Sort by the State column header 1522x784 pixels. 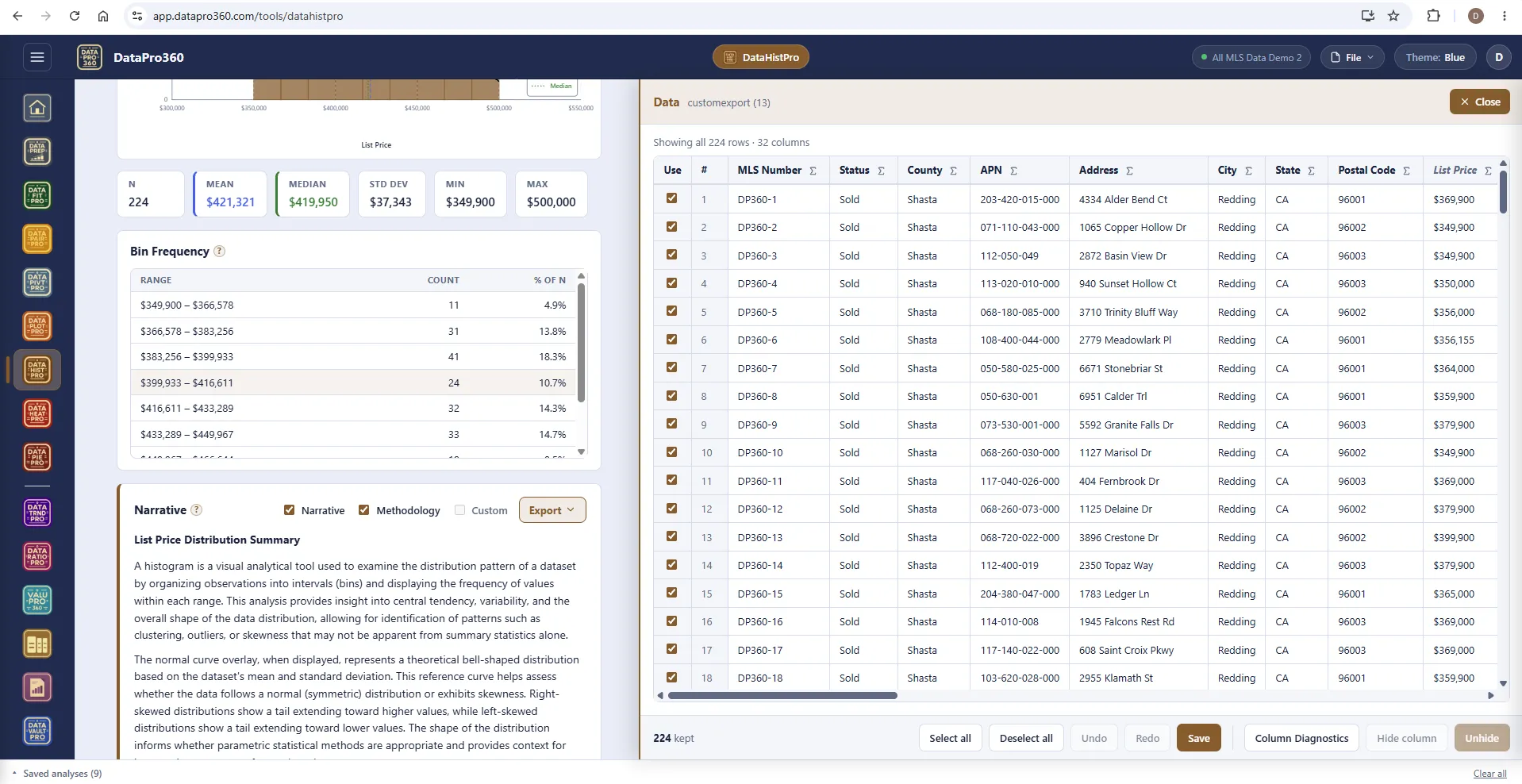1287,170
